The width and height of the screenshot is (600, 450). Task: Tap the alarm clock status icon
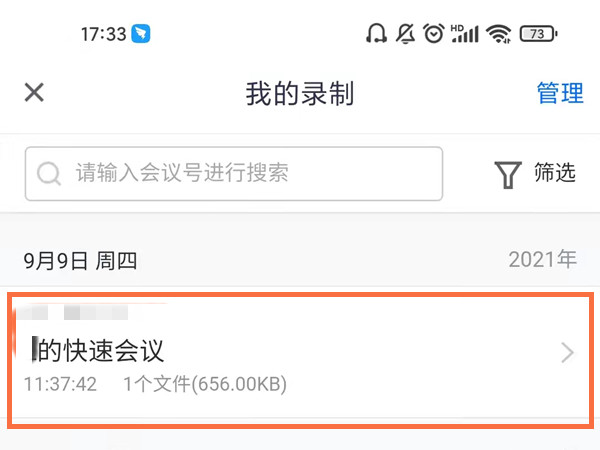434,34
